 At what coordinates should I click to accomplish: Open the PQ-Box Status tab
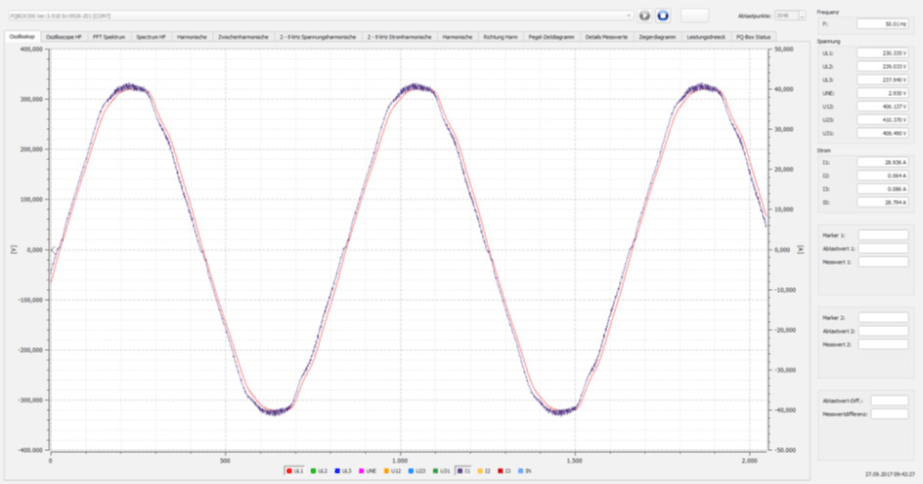[753, 36]
